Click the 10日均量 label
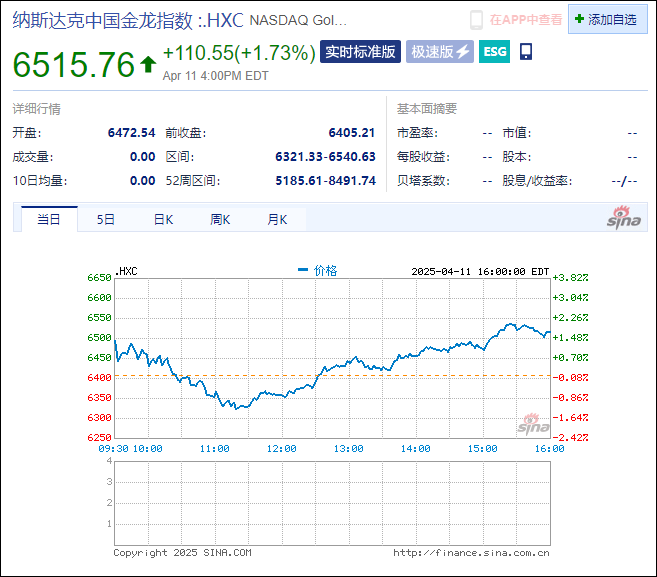657x577 pixels. (x=40, y=181)
